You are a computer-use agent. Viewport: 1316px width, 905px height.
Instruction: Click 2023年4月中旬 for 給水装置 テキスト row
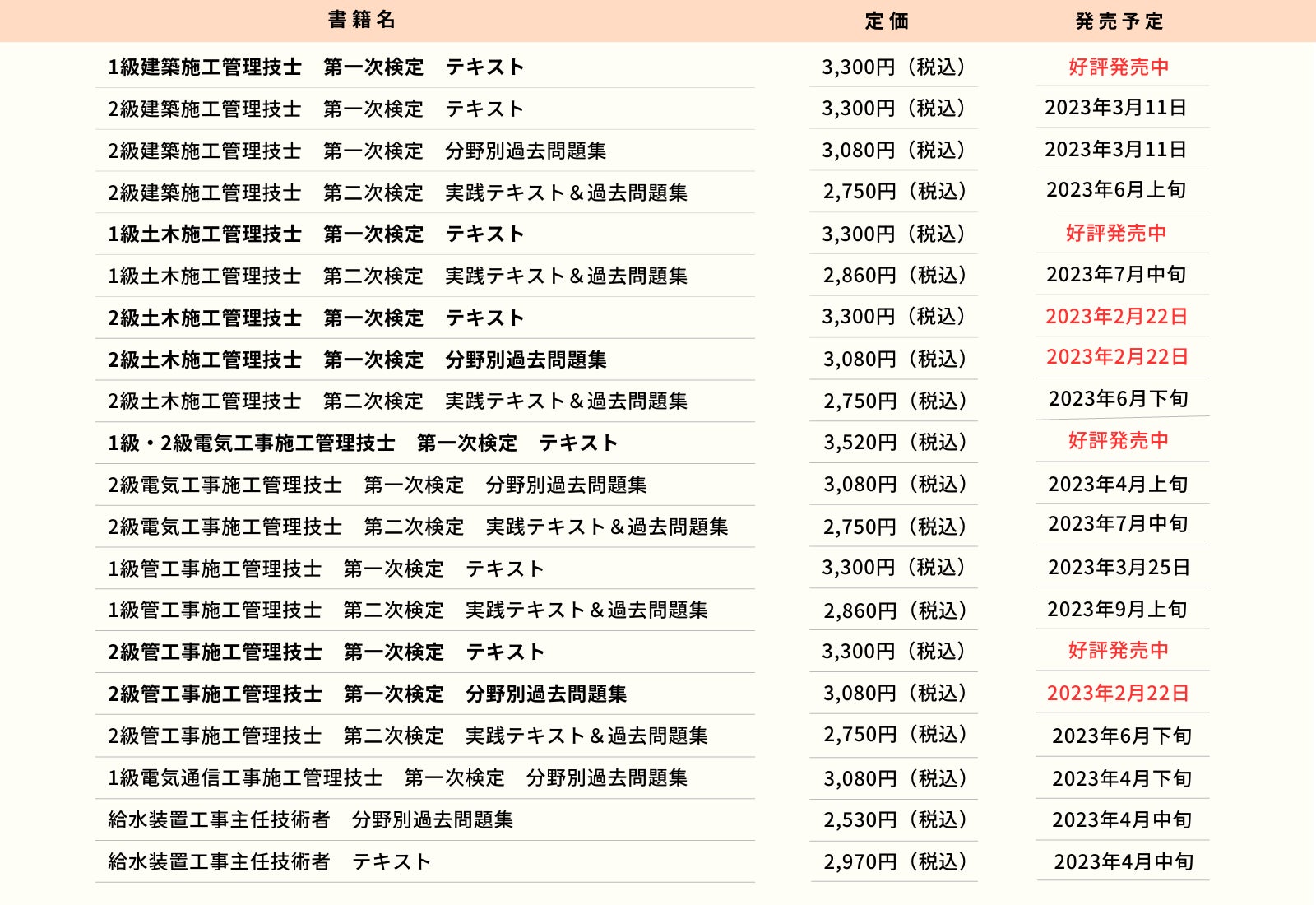coord(1124,861)
